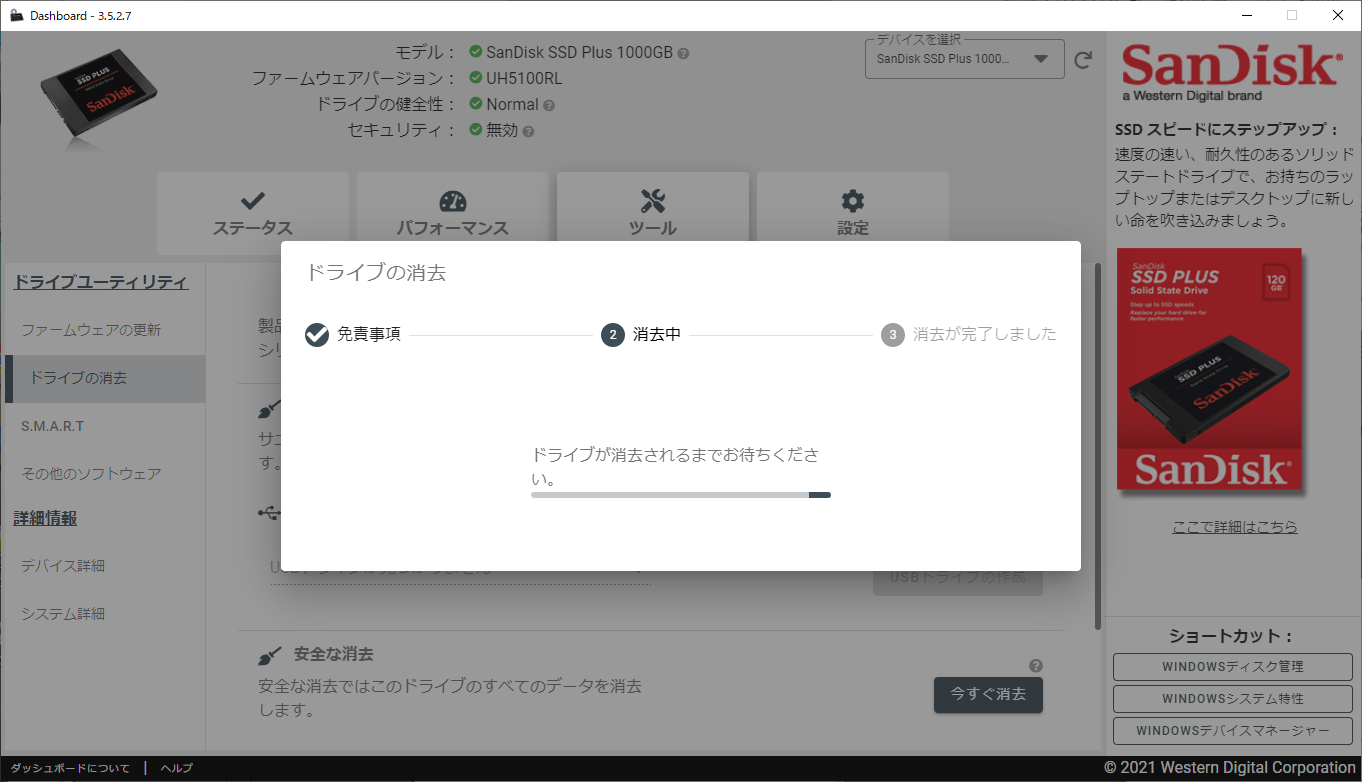This screenshot has height=782, width=1362.
Task: Open ダッシュボードについて link
Action: (x=70, y=768)
